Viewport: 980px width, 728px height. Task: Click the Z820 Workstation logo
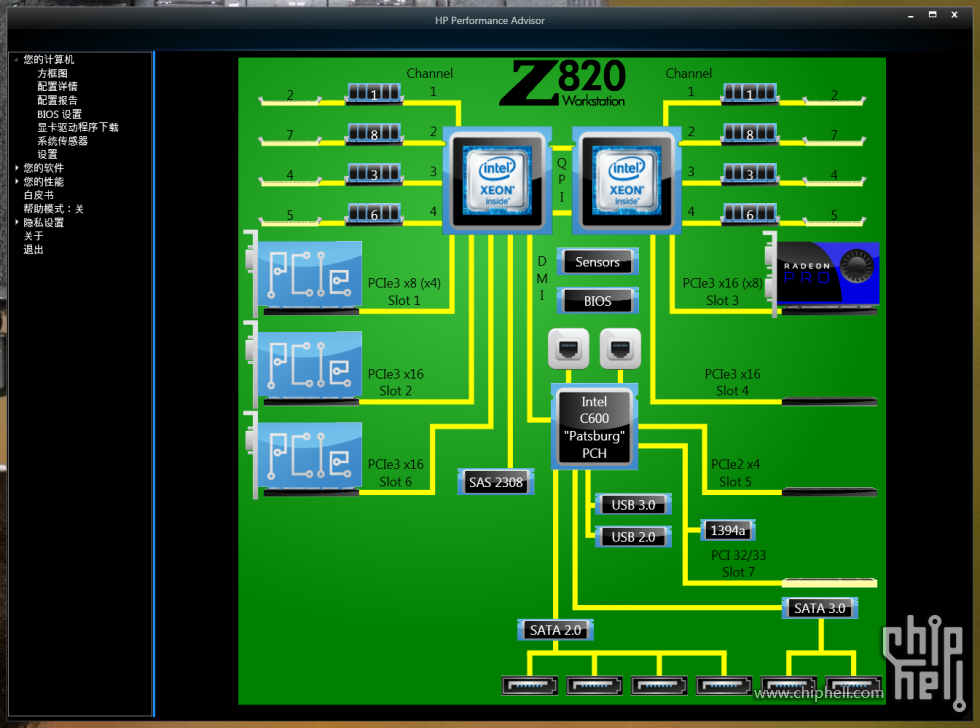coord(562,83)
